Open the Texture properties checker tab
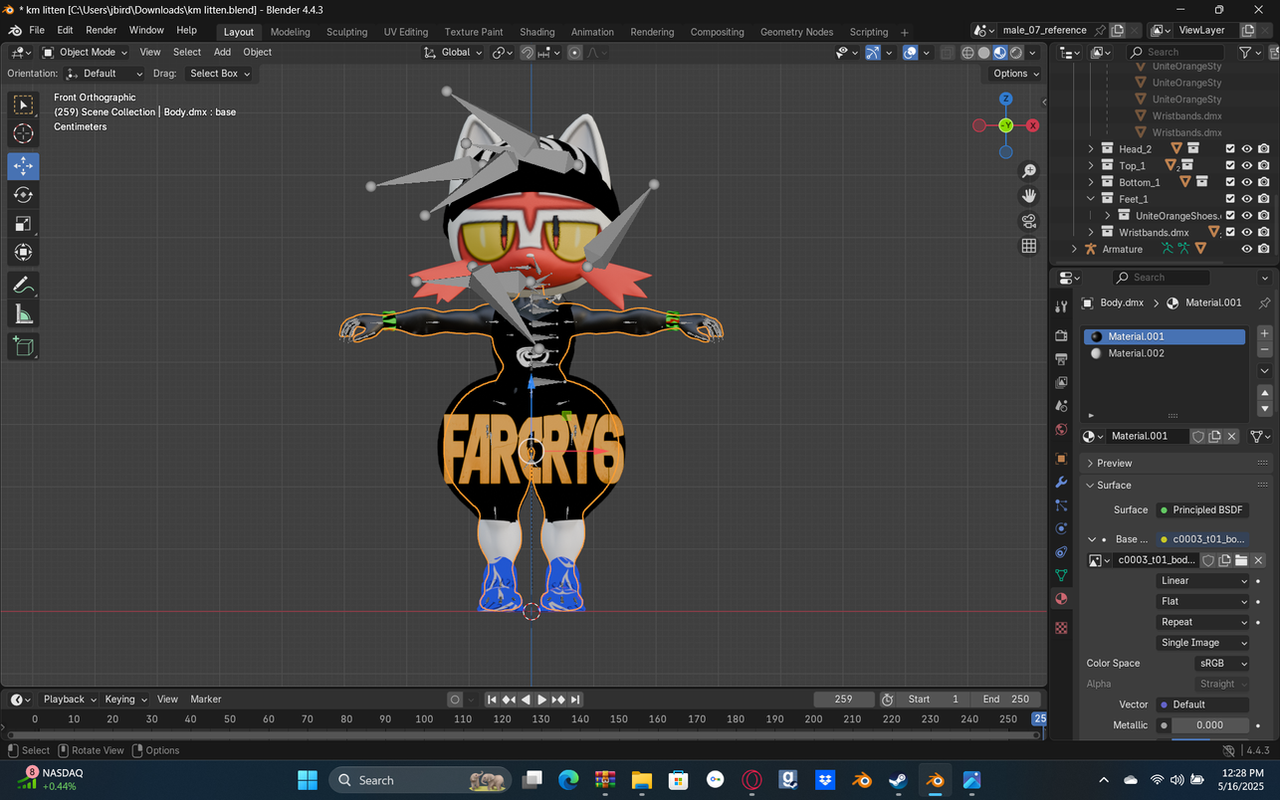1280x800 pixels. tap(1061, 628)
